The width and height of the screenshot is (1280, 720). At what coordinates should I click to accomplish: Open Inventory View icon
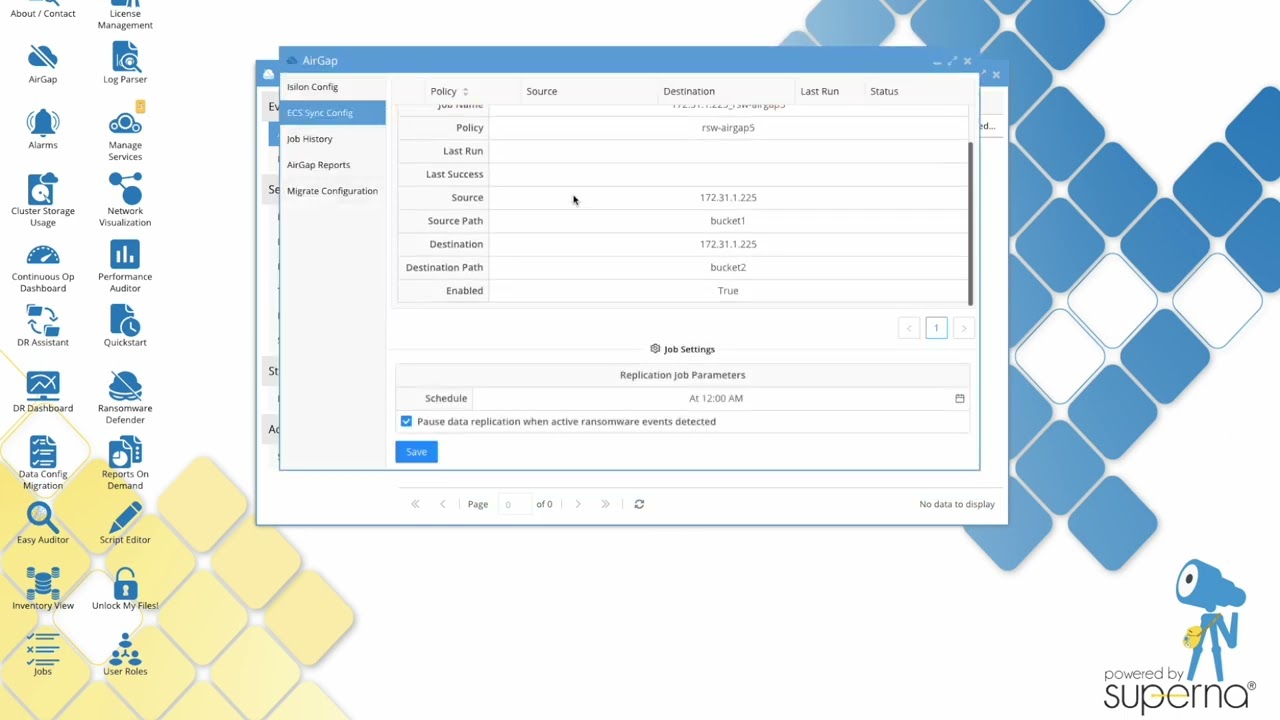42,590
